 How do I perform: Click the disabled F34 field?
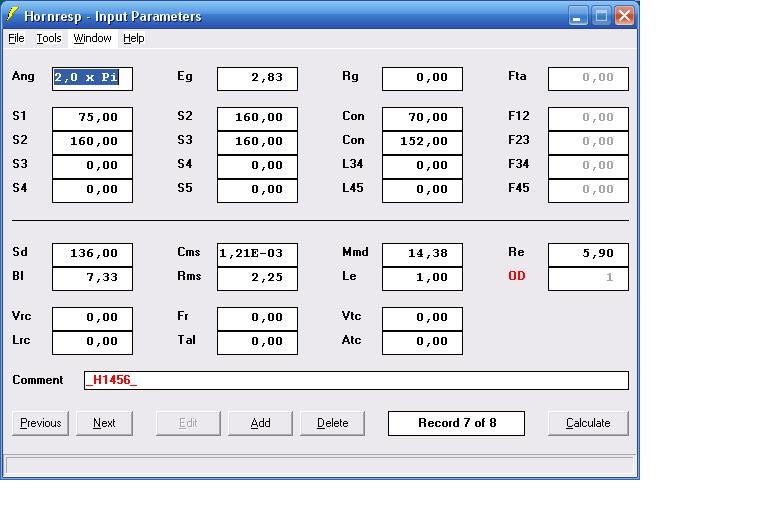(x=588, y=167)
